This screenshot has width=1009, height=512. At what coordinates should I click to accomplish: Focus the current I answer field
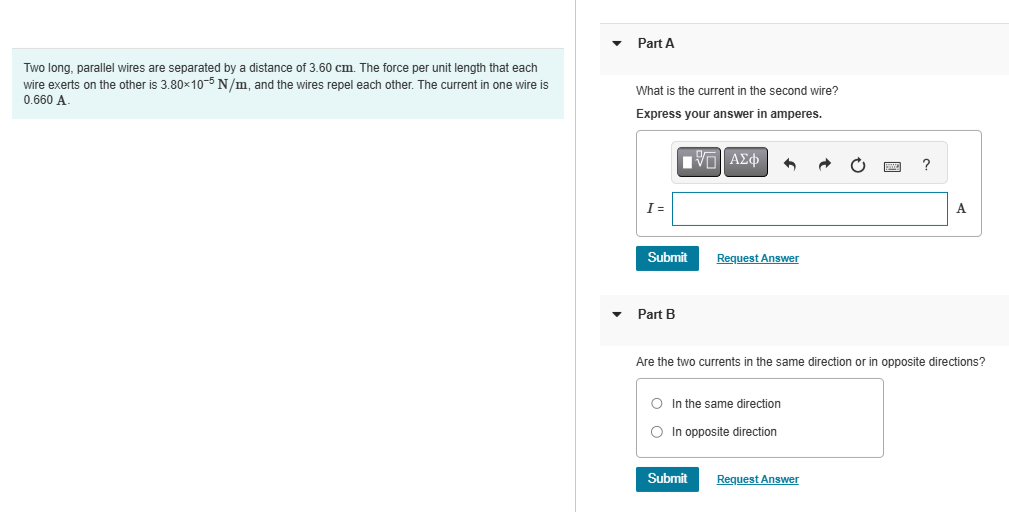[x=810, y=209]
